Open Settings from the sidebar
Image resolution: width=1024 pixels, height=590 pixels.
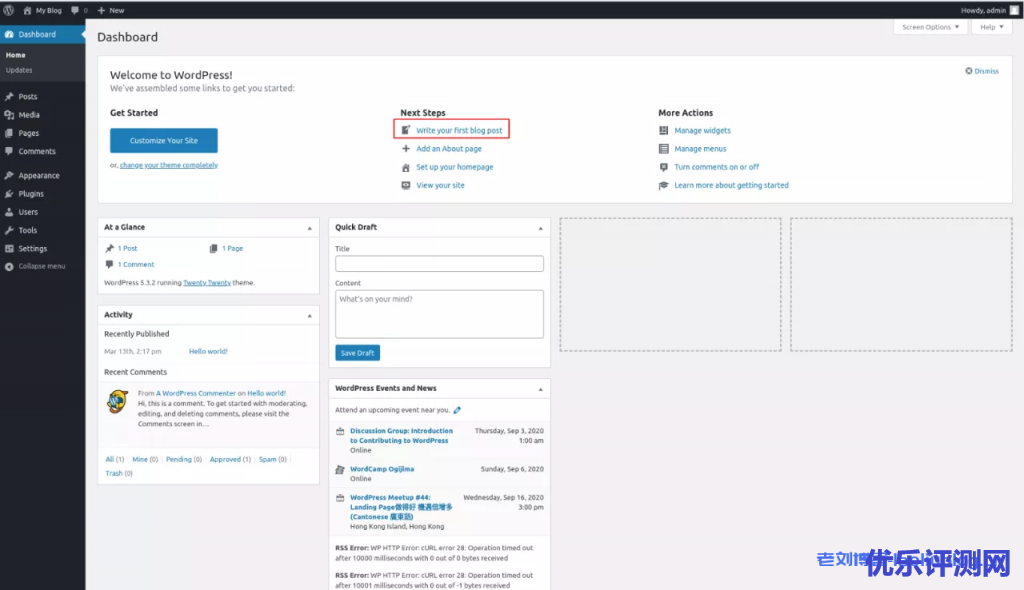32,249
